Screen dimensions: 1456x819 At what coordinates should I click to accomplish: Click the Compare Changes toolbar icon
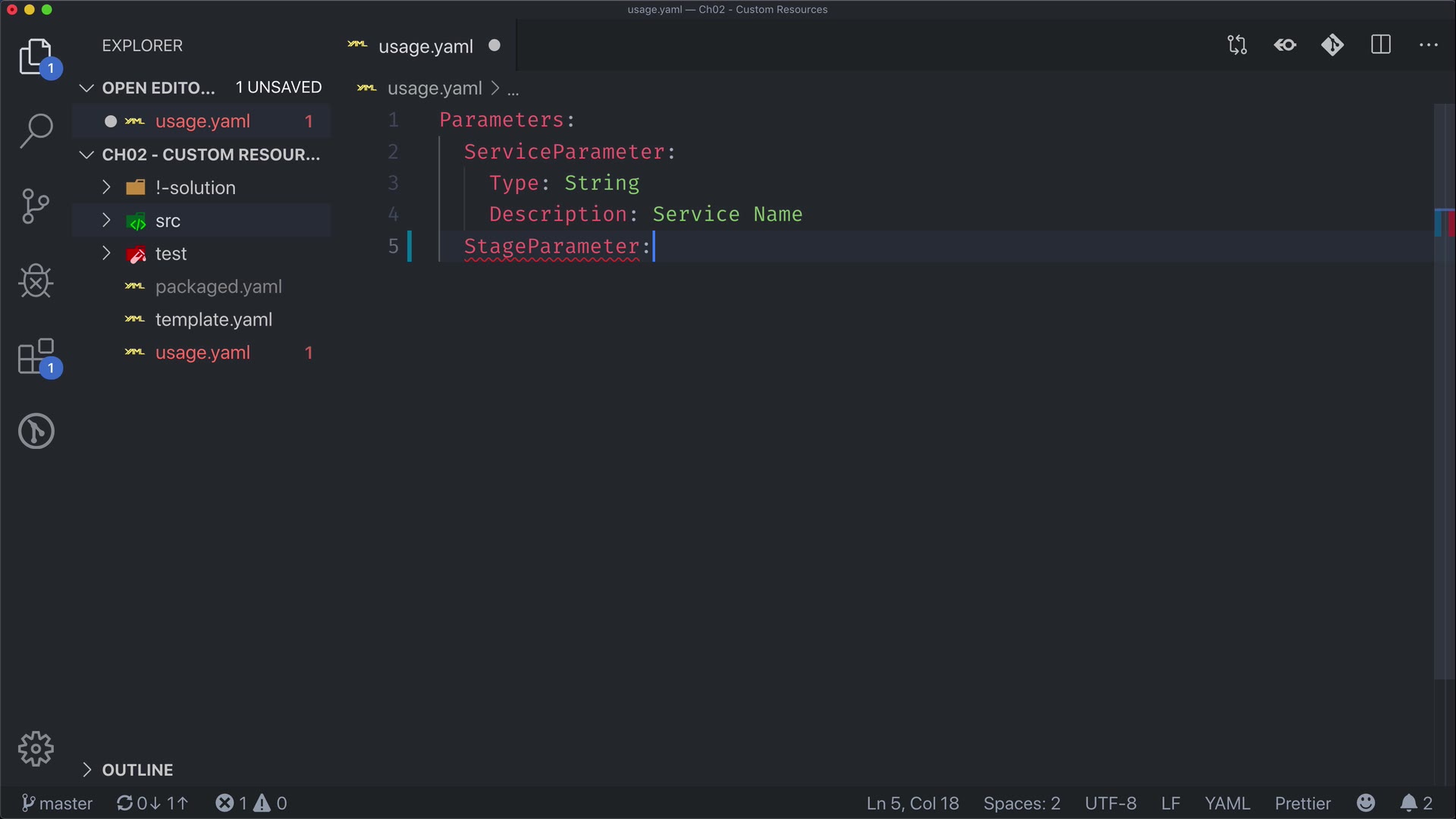pyautogui.click(x=1237, y=45)
